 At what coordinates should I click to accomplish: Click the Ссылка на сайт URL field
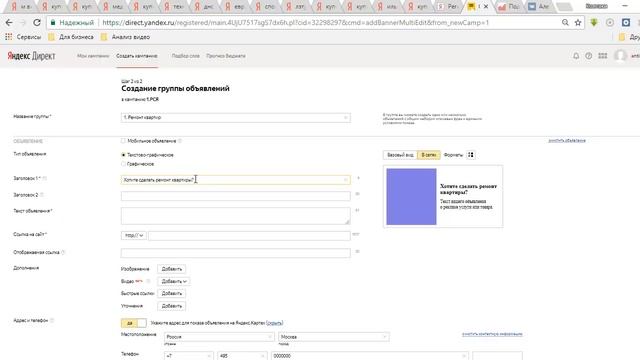(249, 236)
